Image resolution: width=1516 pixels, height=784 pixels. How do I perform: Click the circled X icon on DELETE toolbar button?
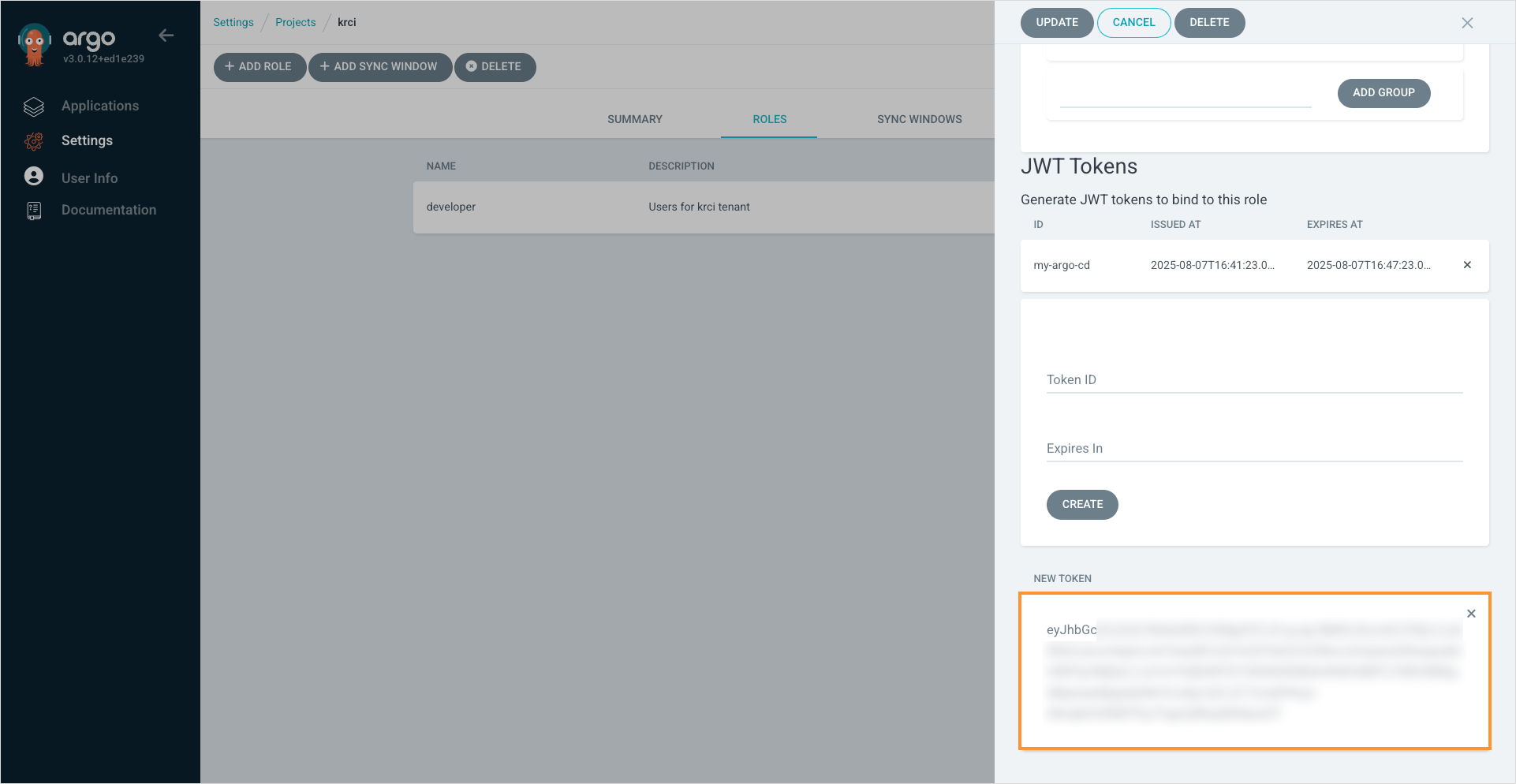[x=472, y=67]
